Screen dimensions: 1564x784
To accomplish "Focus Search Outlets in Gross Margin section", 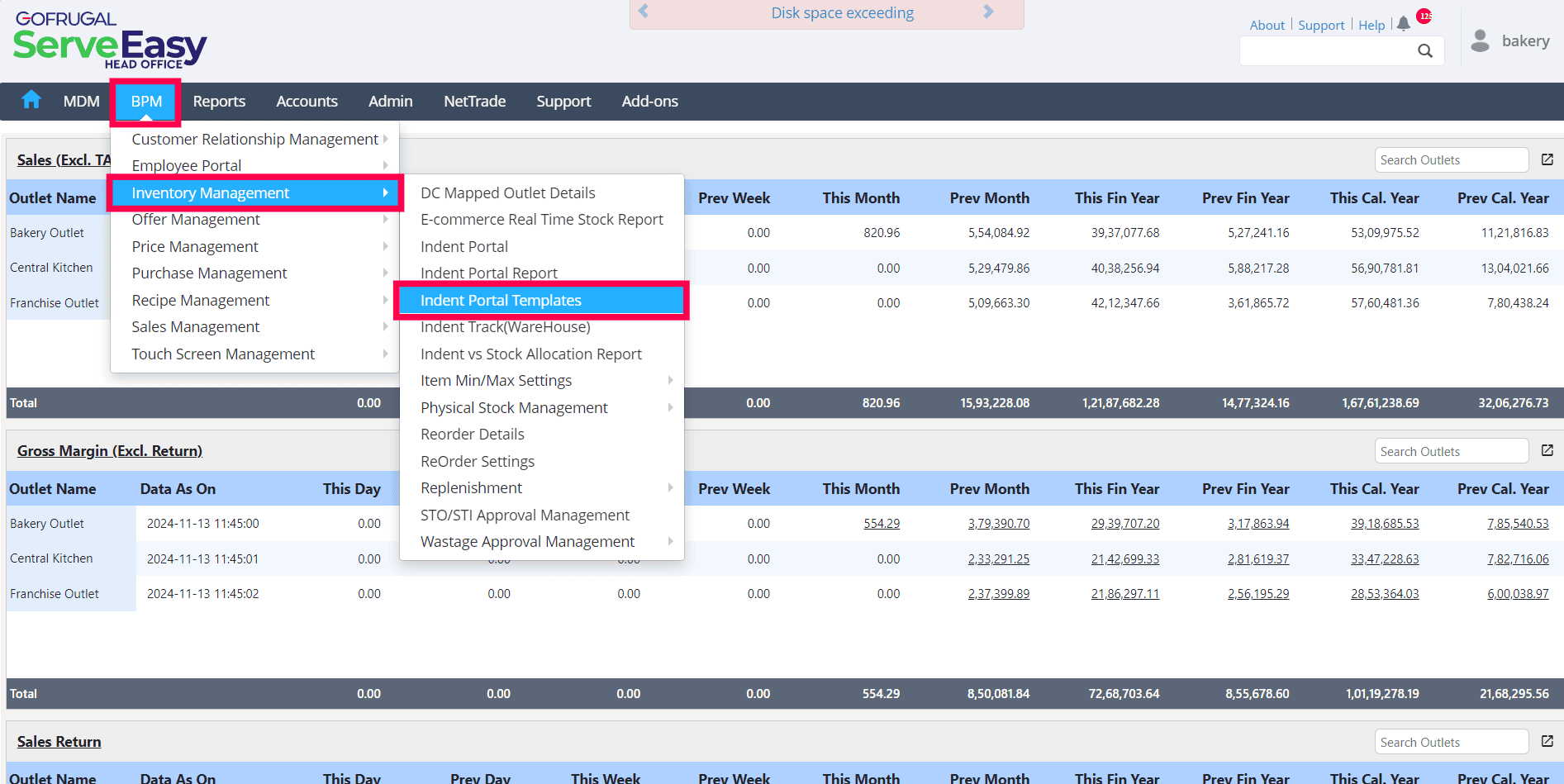I will click(x=1452, y=451).
